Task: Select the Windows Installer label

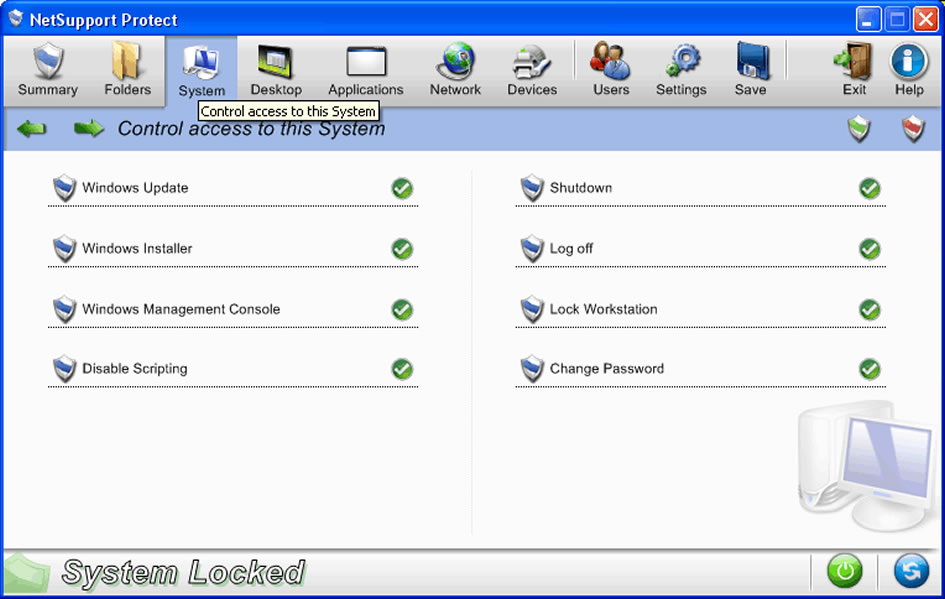Action: 137,248
